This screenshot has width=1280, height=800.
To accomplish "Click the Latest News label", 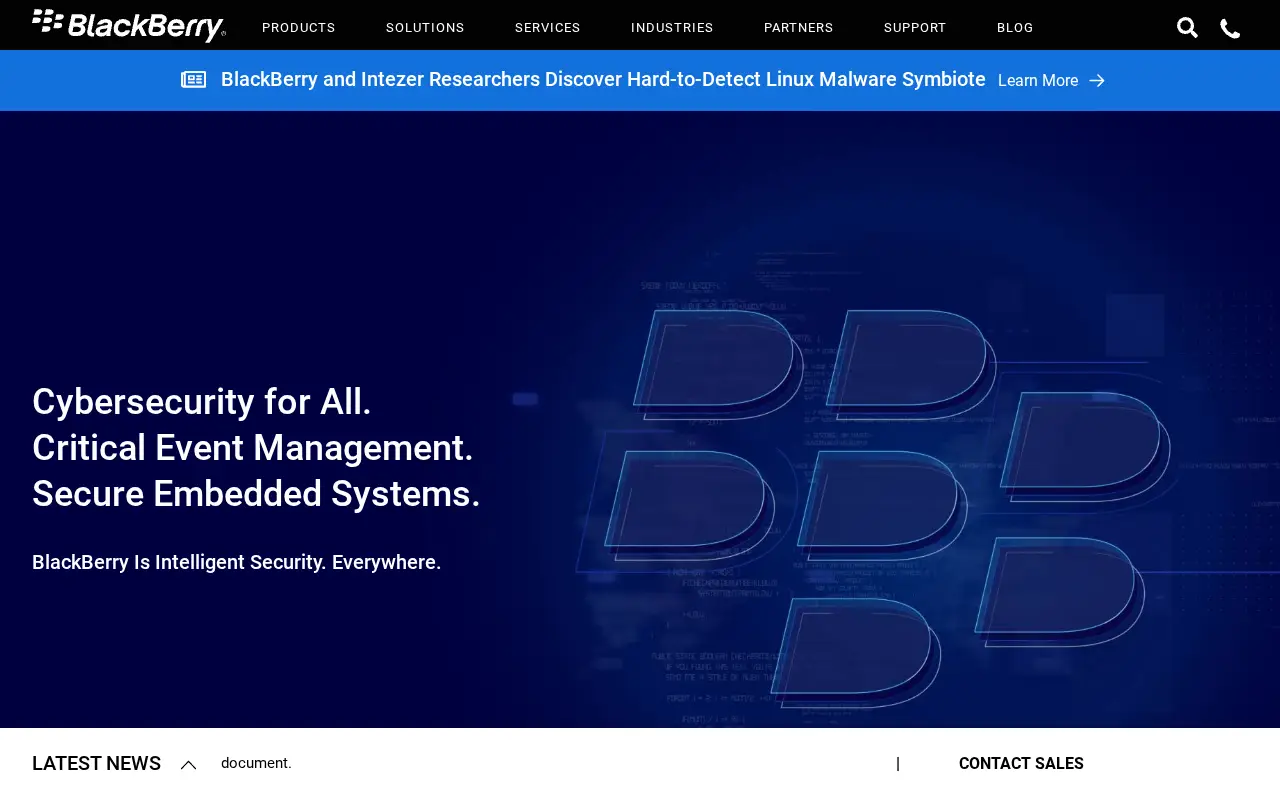I will click(96, 764).
